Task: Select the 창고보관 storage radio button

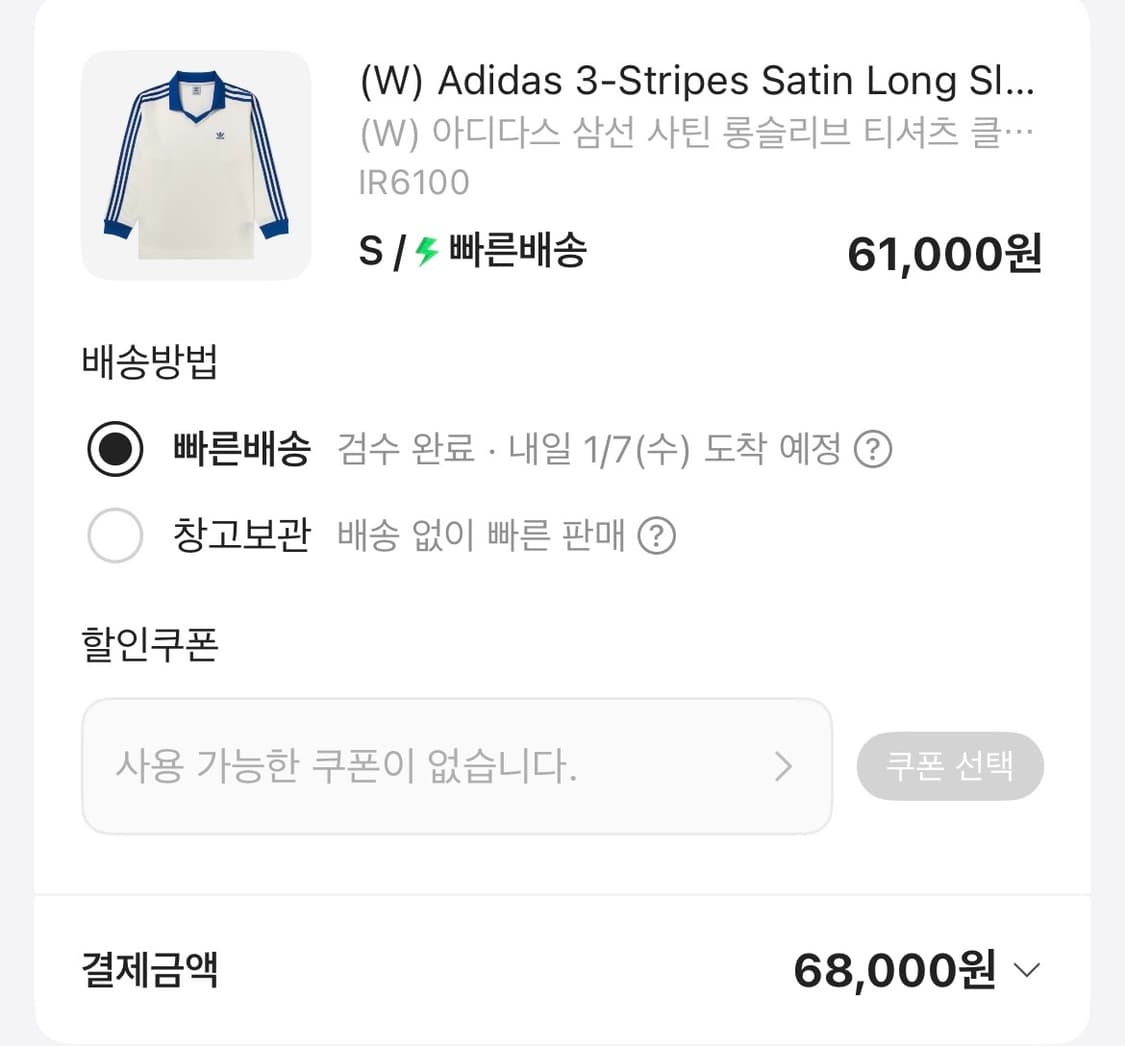Action: [x=114, y=536]
